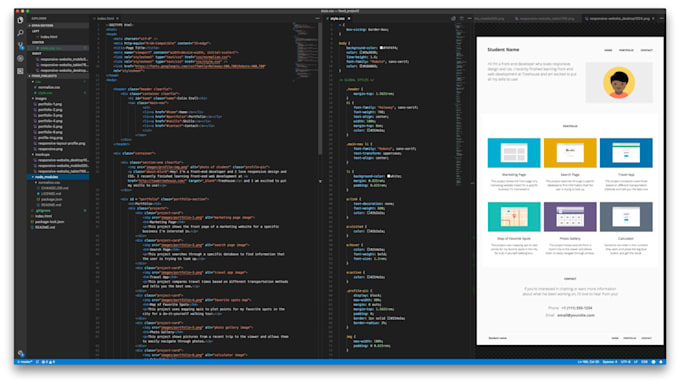The height and width of the screenshot is (385, 680).
Task: Click the UTF-8 encoding in status bar
Action: pos(625,362)
